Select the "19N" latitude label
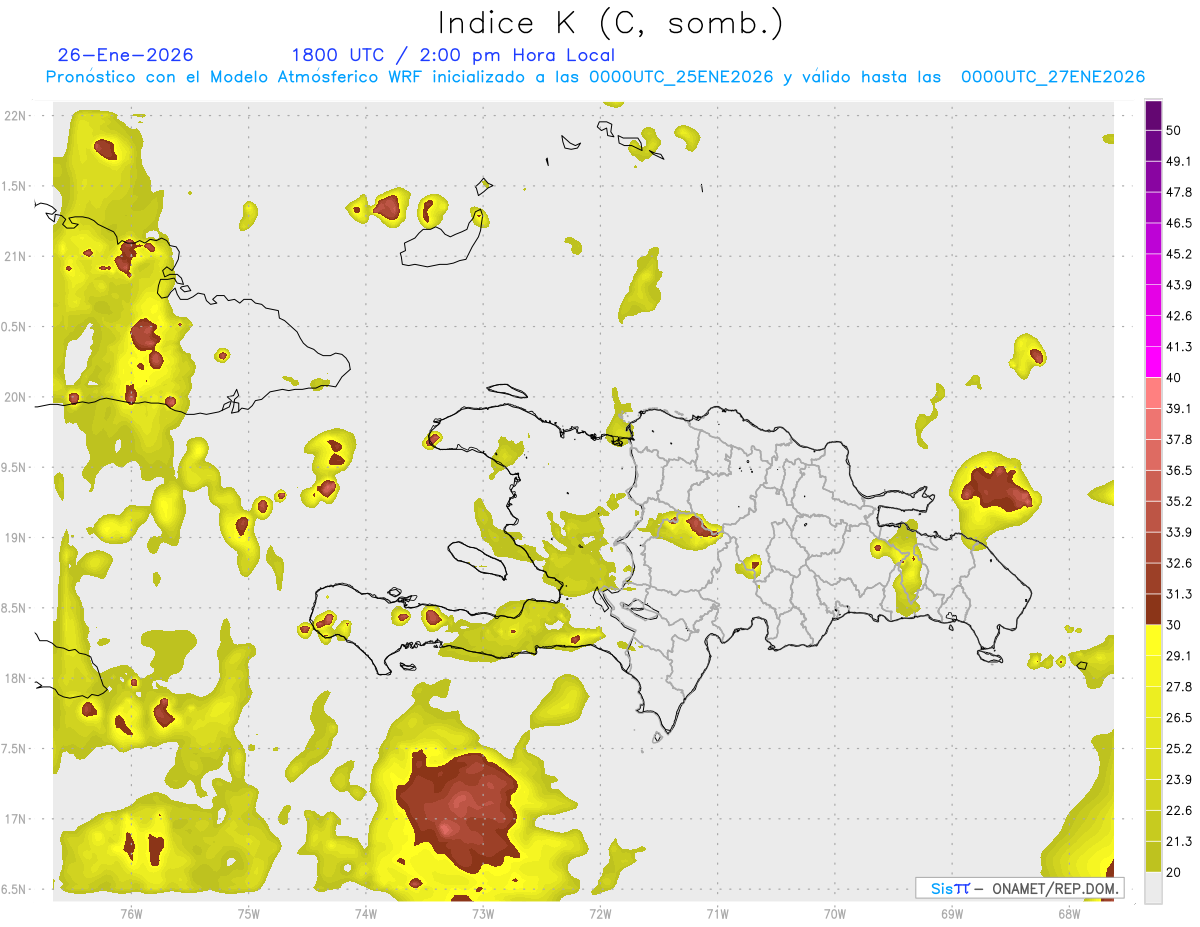The width and height of the screenshot is (1200, 927). coord(17,538)
